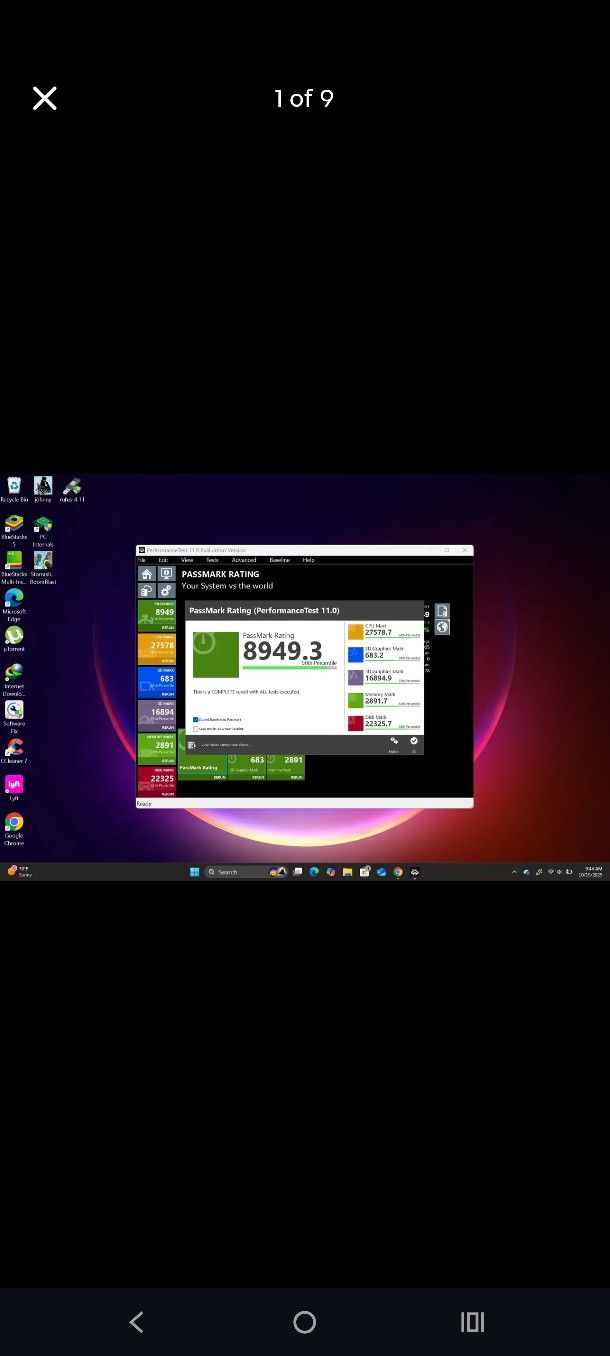Screen dimensions: 610x1356
Task: Toggle the second results checkbox in the dialog
Action: tap(196, 728)
